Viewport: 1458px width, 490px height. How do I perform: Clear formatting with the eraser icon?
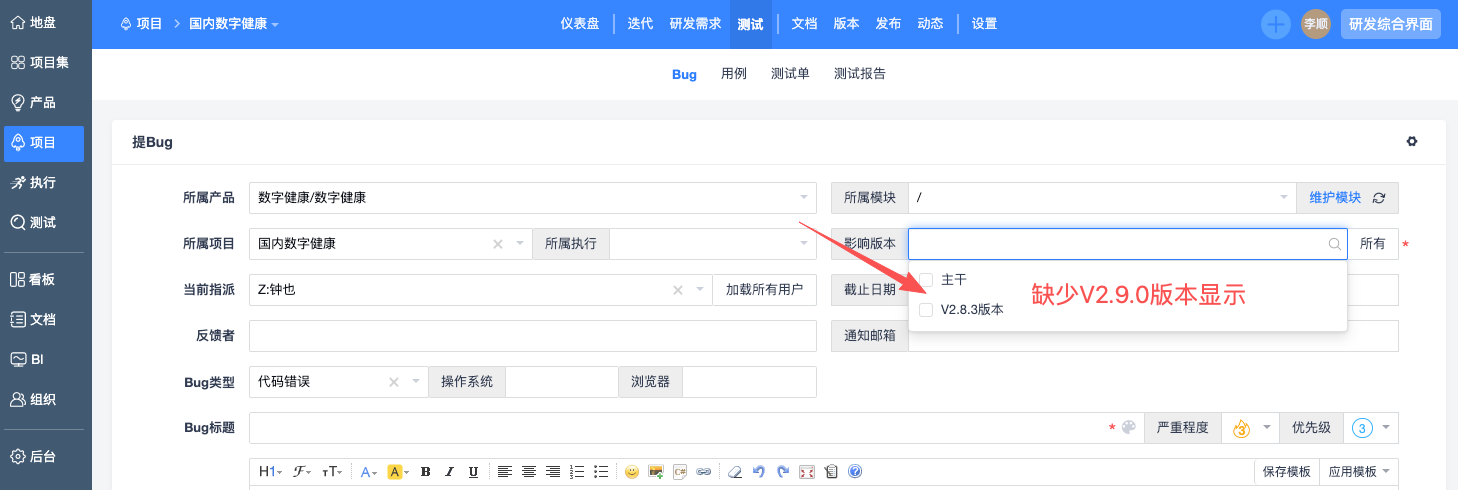[x=735, y=472]
